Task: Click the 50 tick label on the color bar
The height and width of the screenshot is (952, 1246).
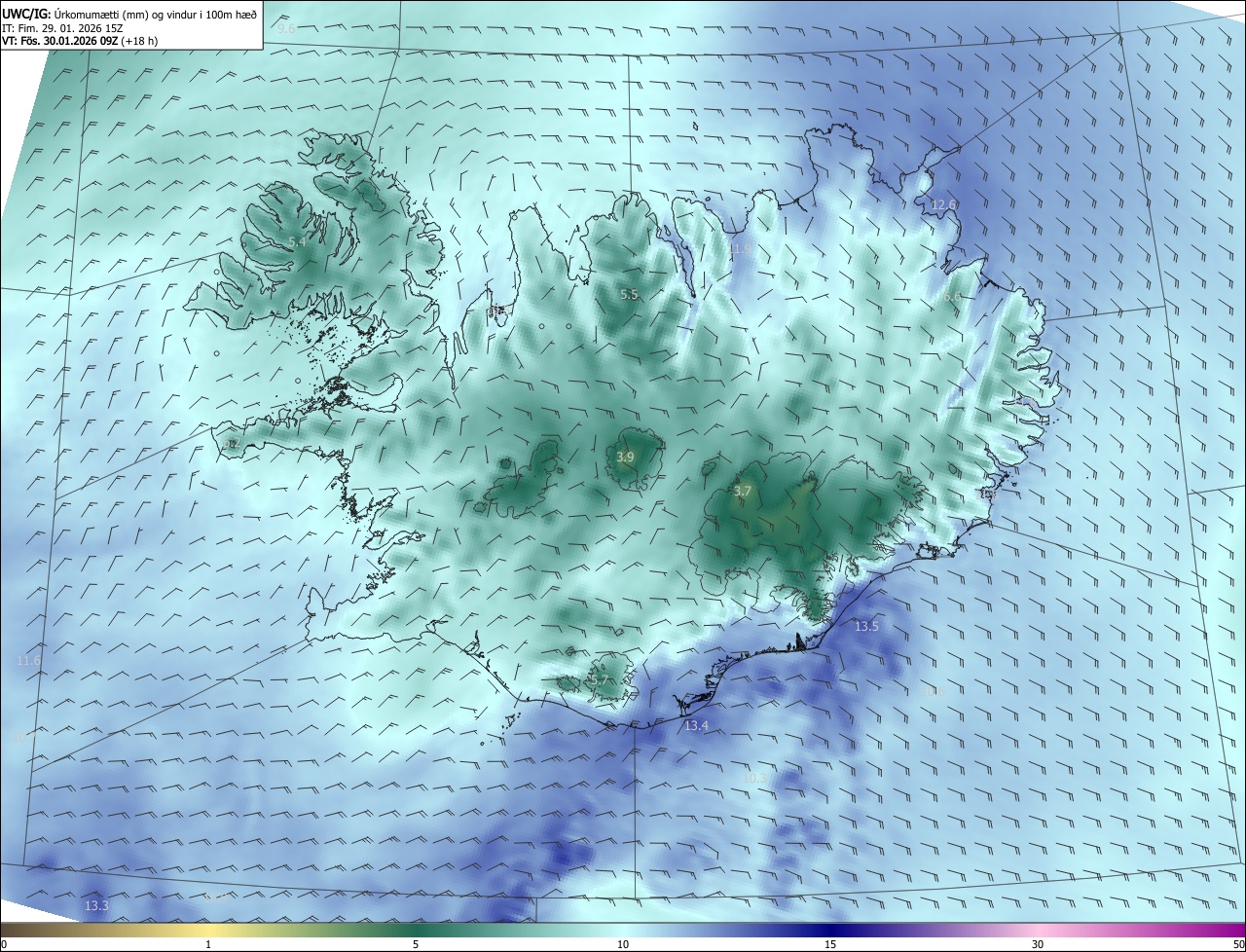Action: (1238, 944)
